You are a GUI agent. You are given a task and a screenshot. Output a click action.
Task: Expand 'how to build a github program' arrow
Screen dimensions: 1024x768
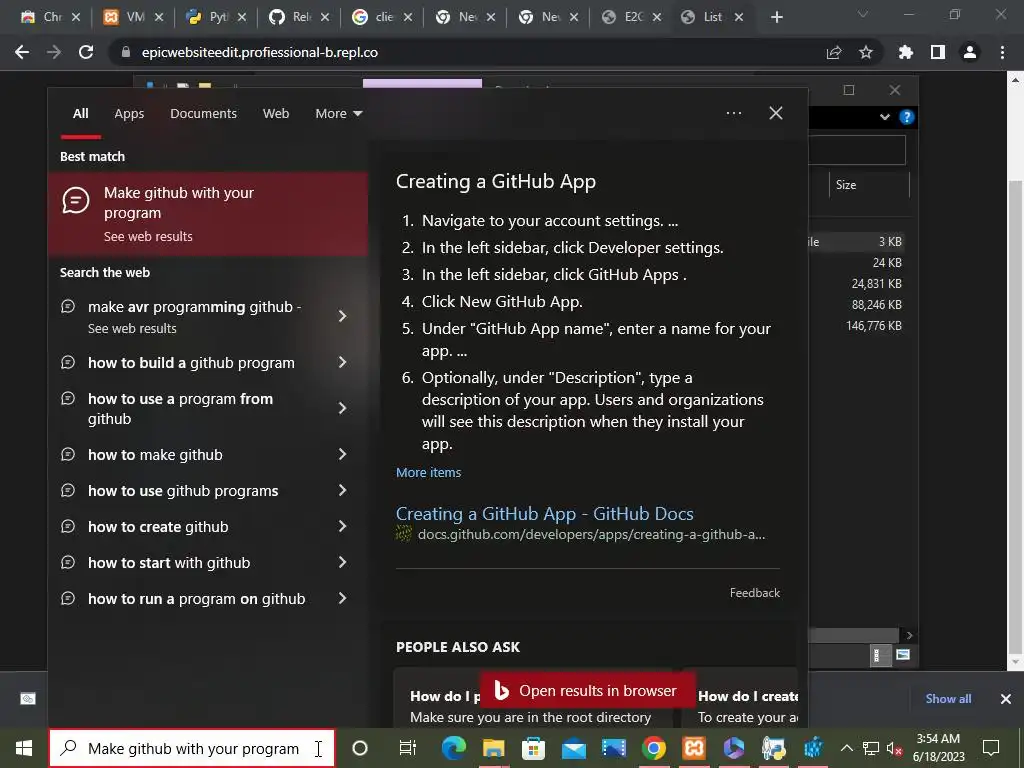(x=342, y=362)
